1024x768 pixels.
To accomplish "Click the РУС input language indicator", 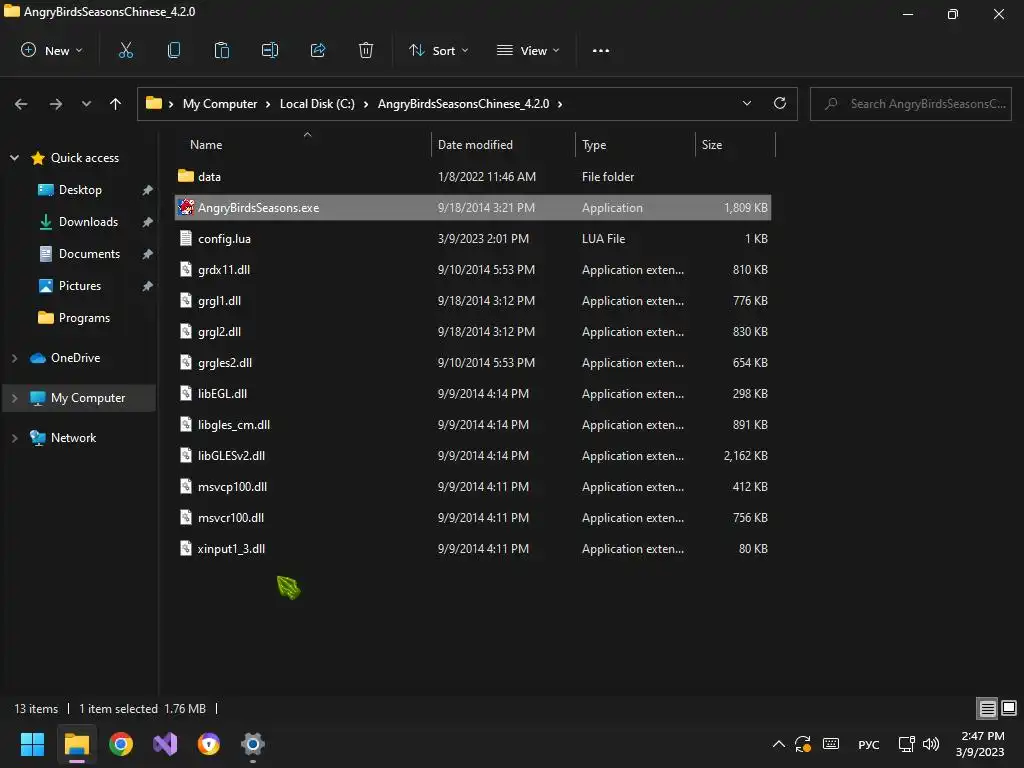I will tap(869, 744).
